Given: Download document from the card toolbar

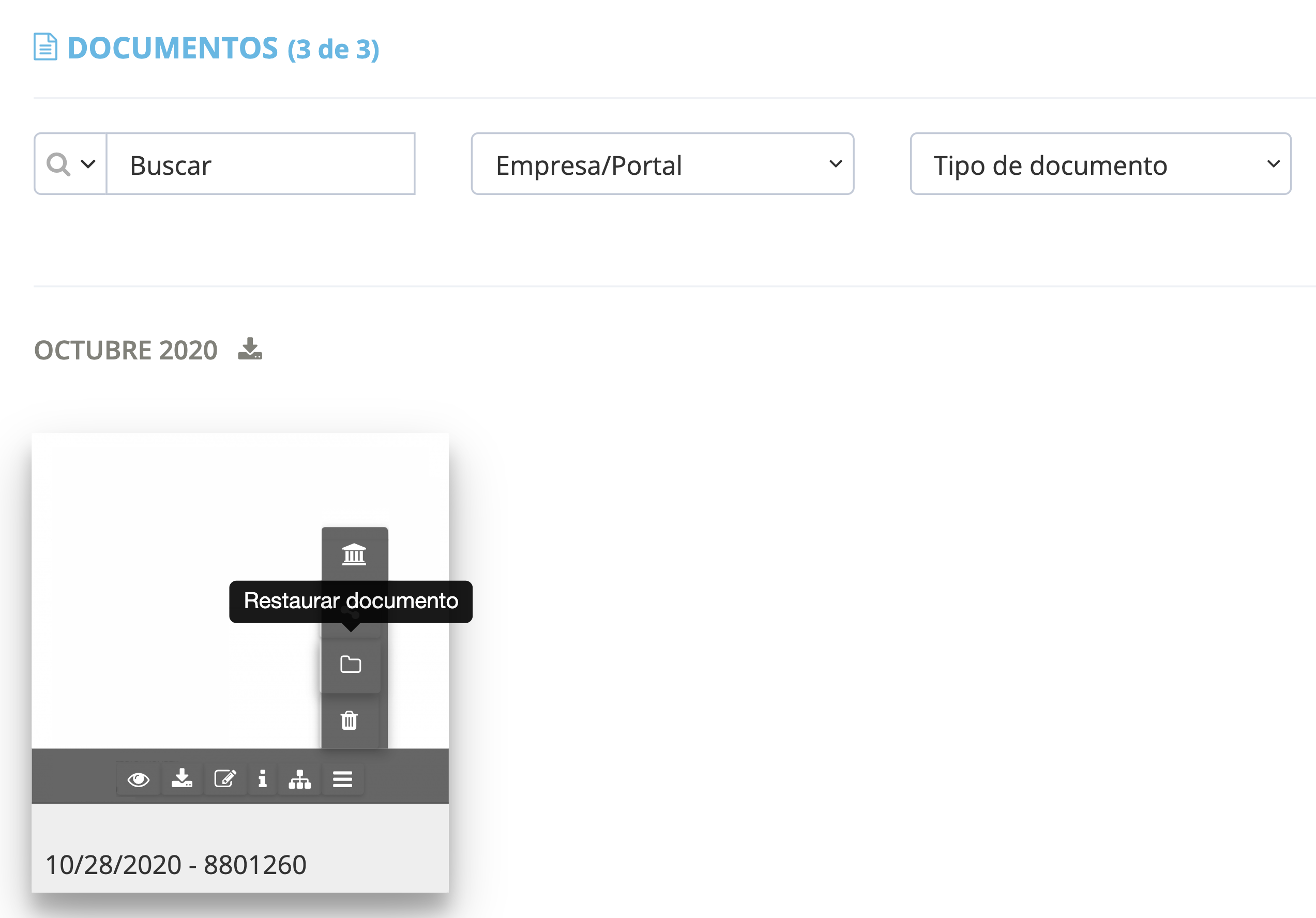Looking at the screenshot, I should pyautogui.click(x=181, y=779).
